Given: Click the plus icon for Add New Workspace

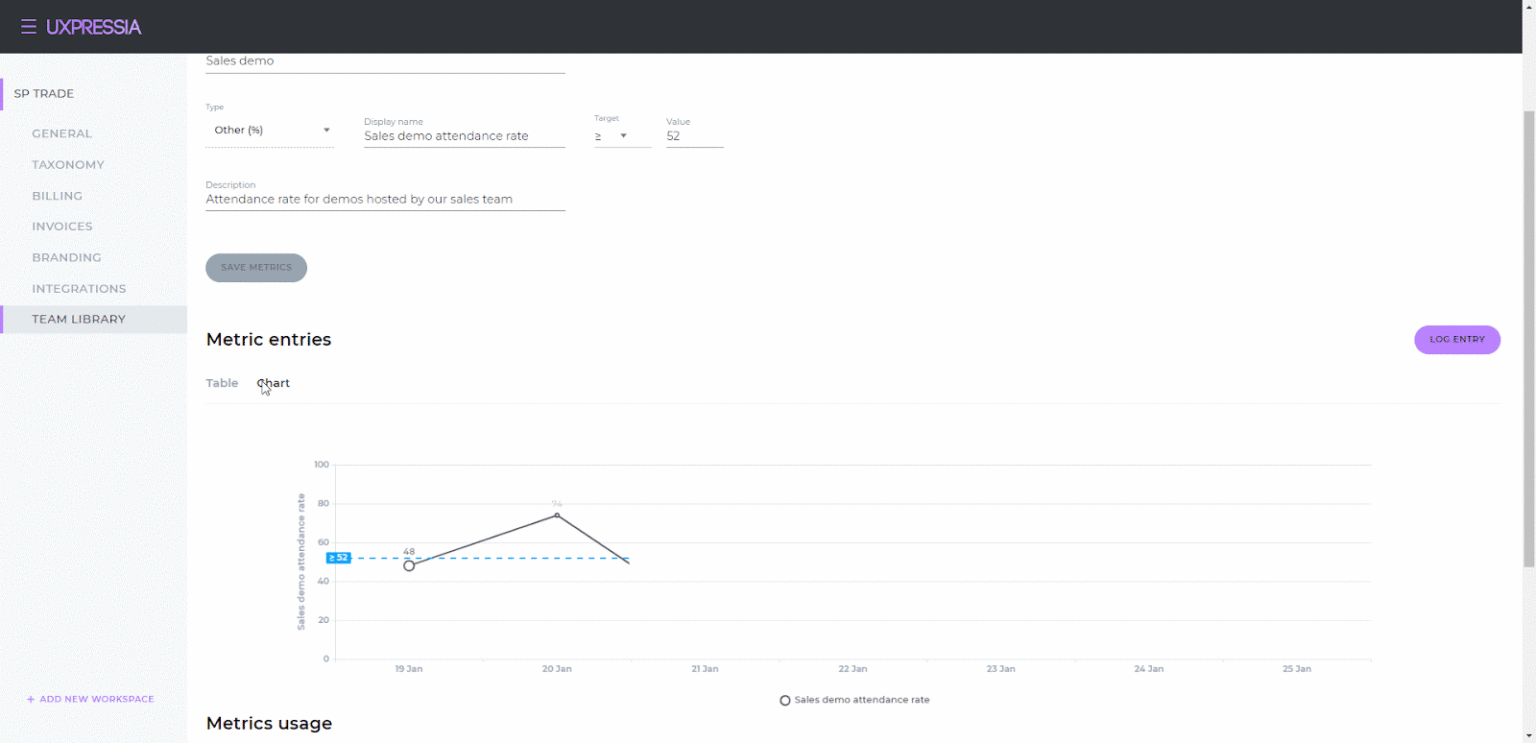Looking at the screenshot, I should pos(31,699).
